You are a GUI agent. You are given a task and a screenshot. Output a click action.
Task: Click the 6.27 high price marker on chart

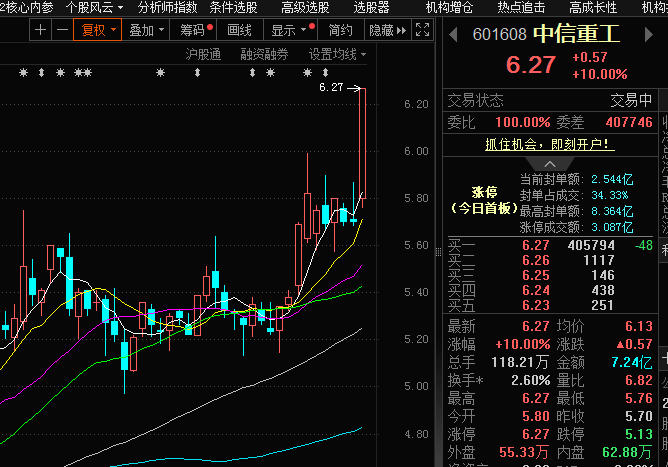(x=331, y=88)
